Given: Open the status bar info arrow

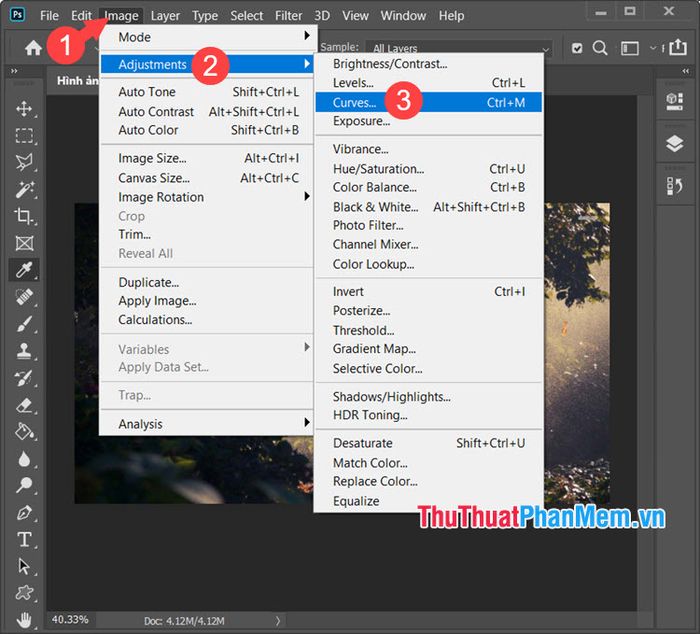Looking at the screenshot, I should 278,620.
